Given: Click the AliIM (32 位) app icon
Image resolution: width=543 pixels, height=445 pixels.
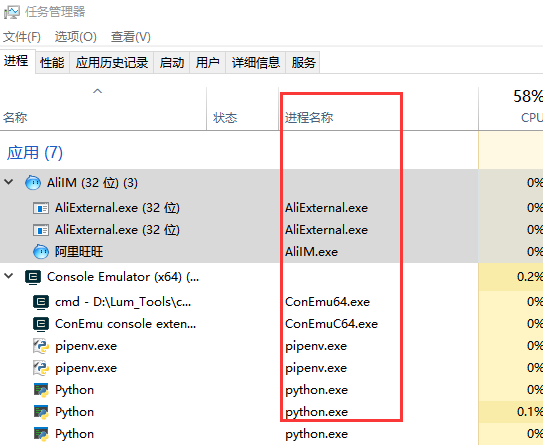Looking at the screenshot, I should click(x=33, y=183).
